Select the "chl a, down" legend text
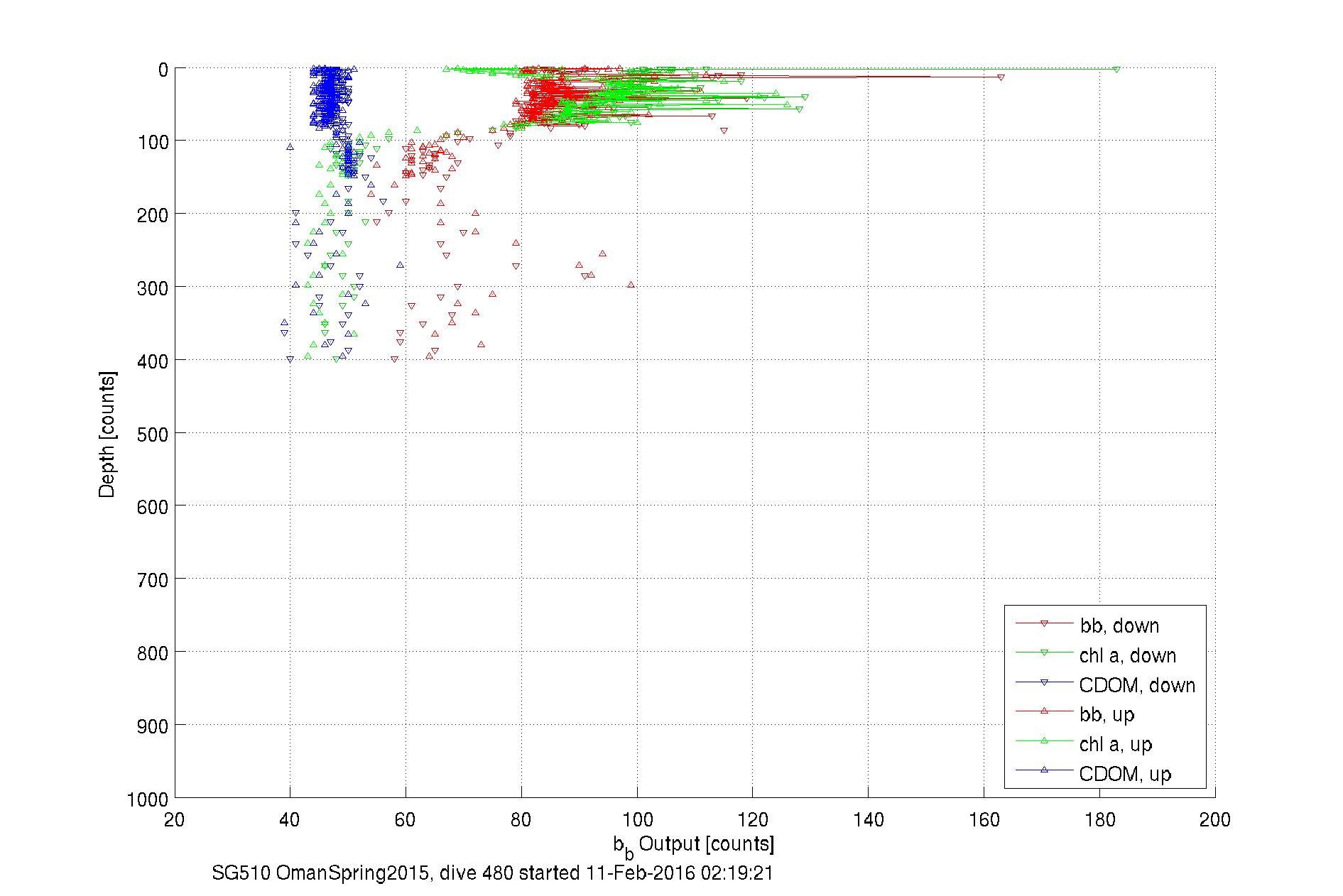The width and height of the screenshot is (1343, 896). (1128, 655)
